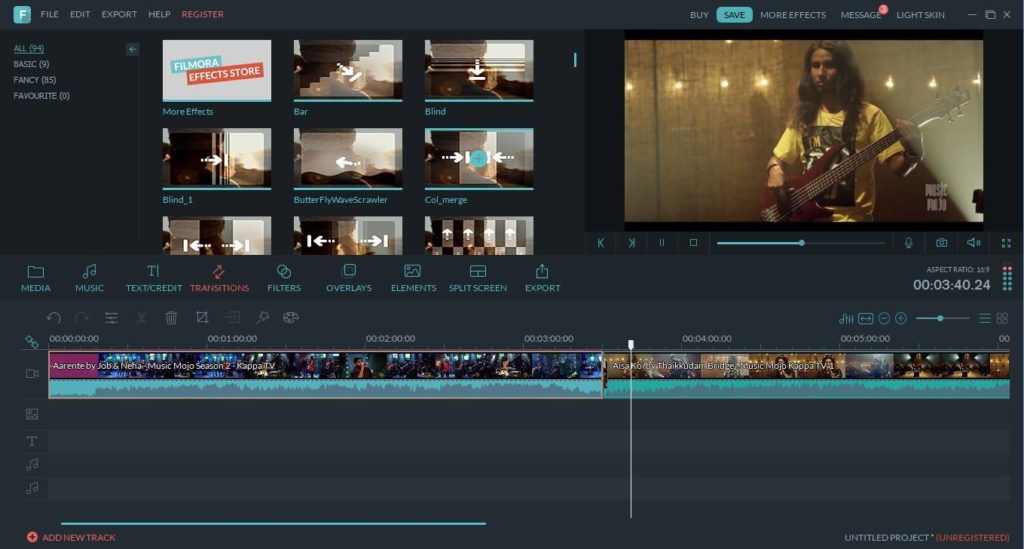Click the crop tool icon
The height and width of the screenshot is (549, 1024).
point(202,317)
